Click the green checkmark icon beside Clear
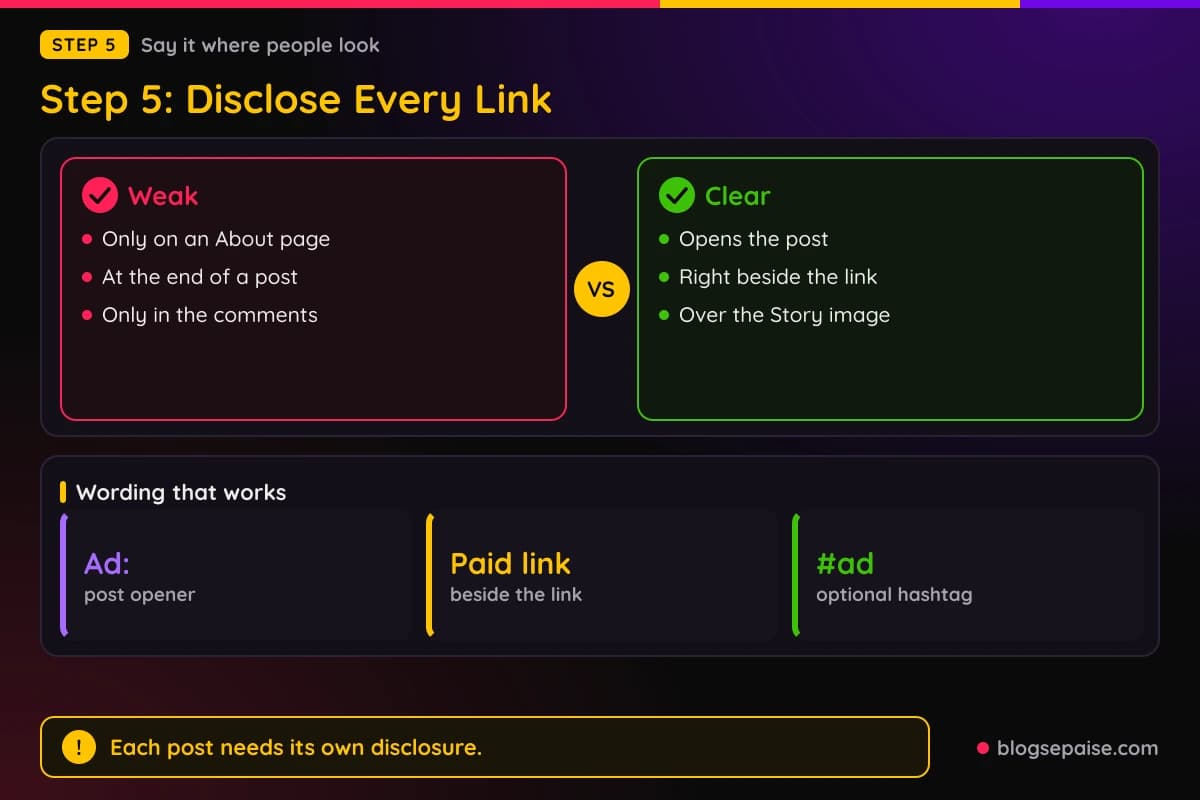 tap(676, 196)
